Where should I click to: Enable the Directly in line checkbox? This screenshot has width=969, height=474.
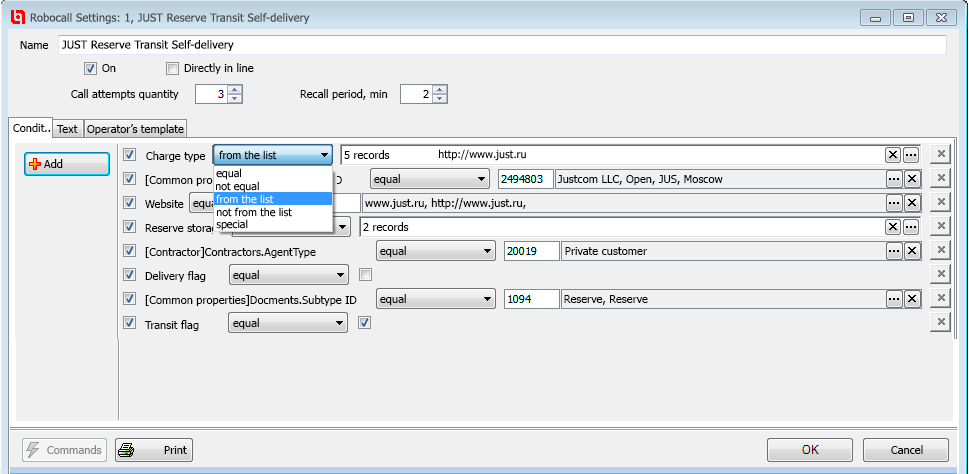[x=172, y=68]
